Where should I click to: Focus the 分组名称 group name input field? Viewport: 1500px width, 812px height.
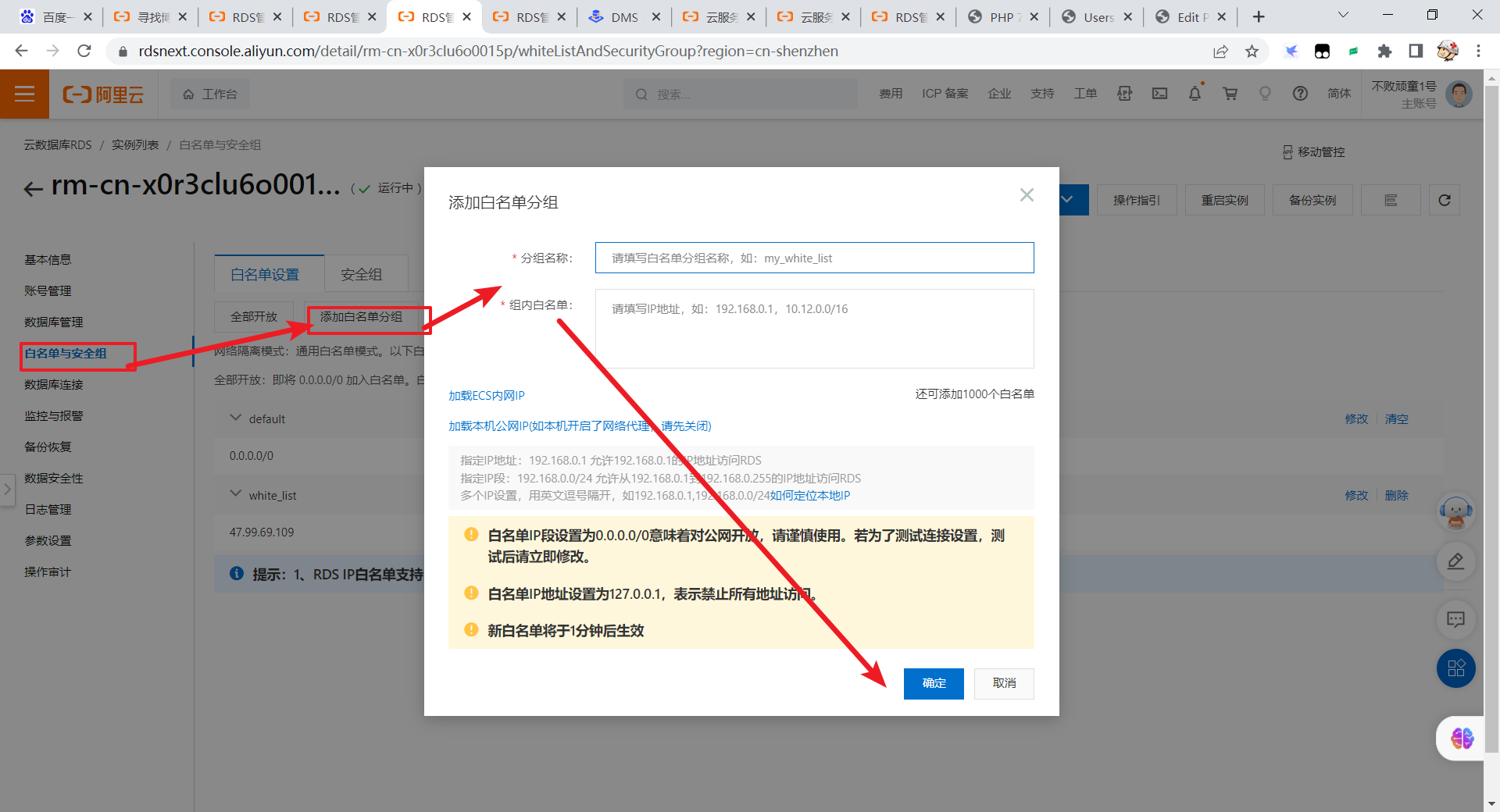(814, 258)
